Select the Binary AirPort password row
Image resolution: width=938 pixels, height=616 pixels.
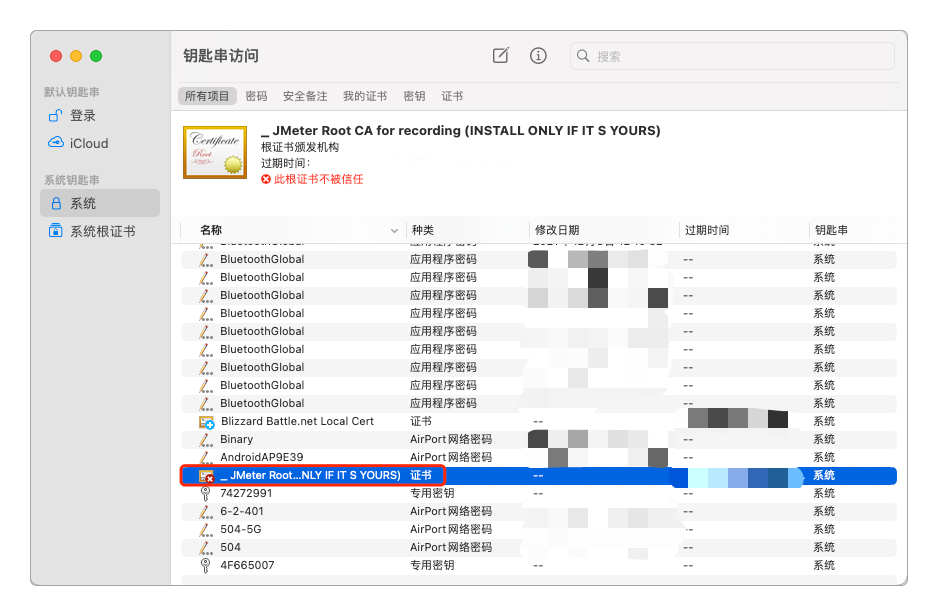(538, 440)
